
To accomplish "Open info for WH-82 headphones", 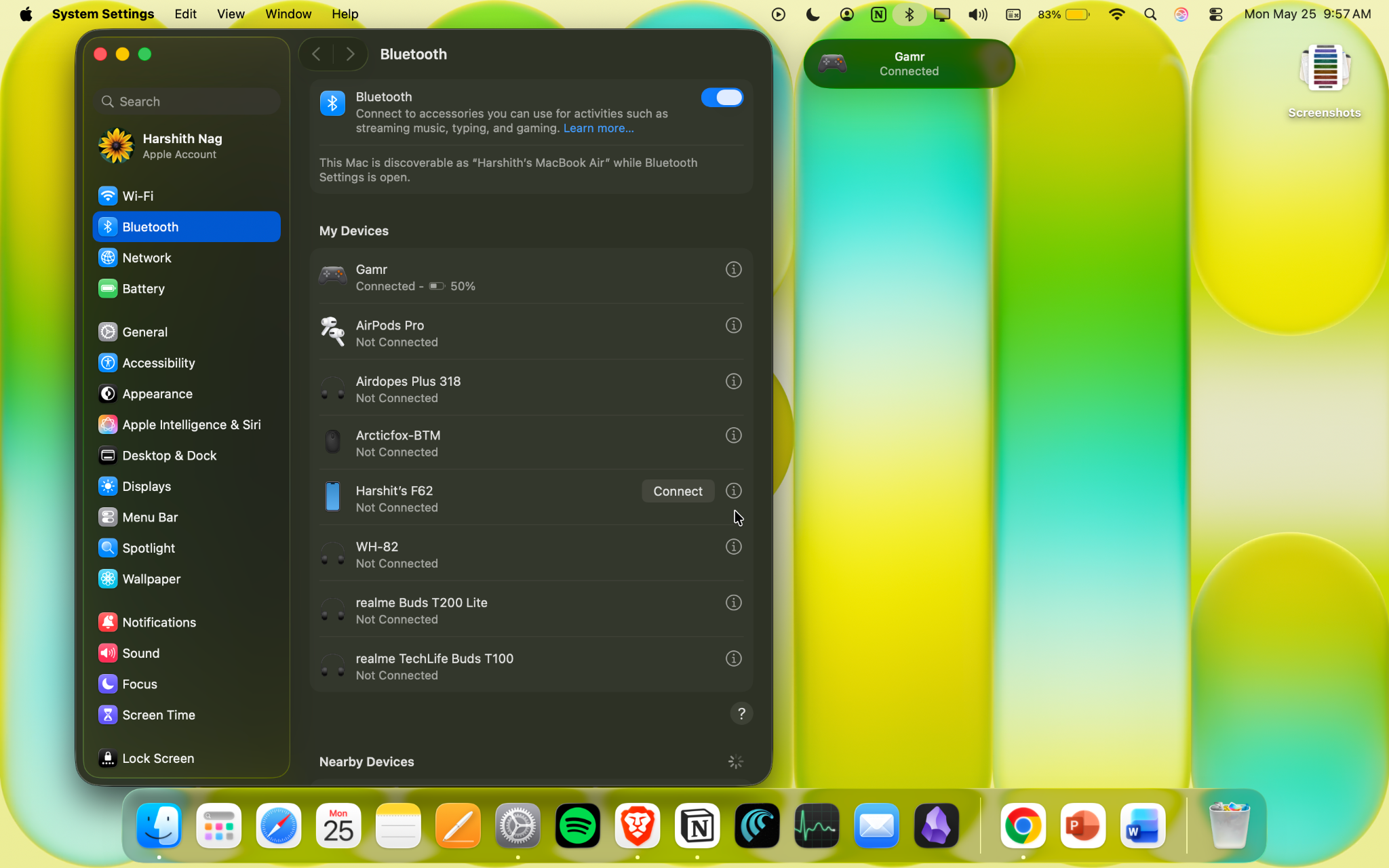I will pyautogui.click(x=733, y=547).
